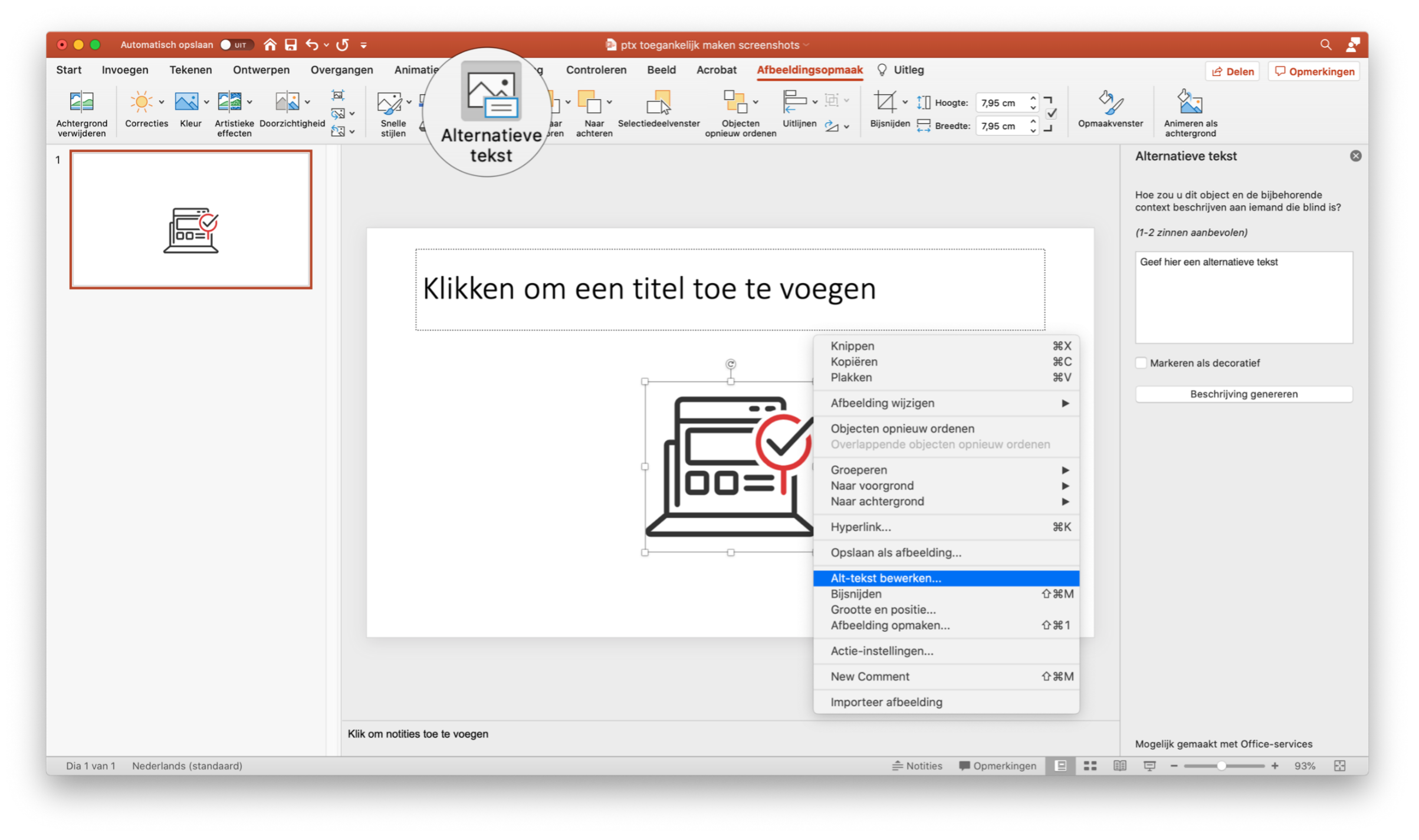Open the Selectiedeelvenster
Screen dimensions: 1419x840
pos(659,112)
